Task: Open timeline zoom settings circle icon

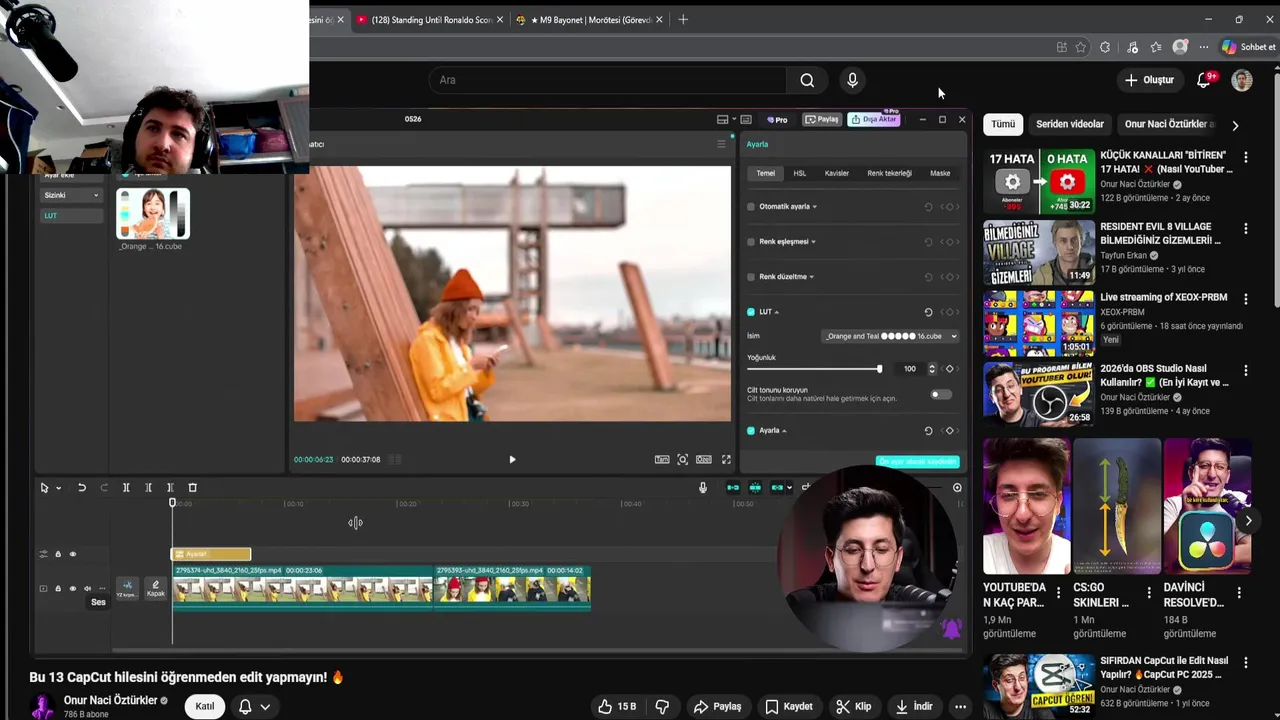Action: (x=957, y=488)
